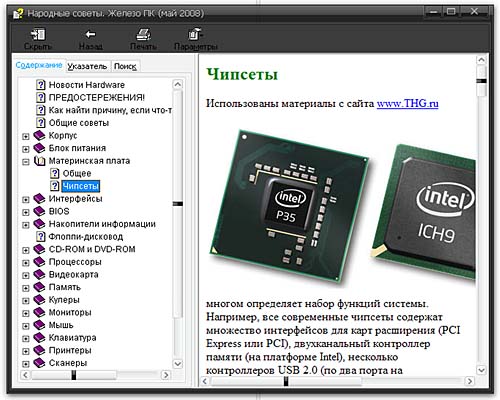Select the highlighted Чипсеты topic
500x400 pixels.
[81, 186]
